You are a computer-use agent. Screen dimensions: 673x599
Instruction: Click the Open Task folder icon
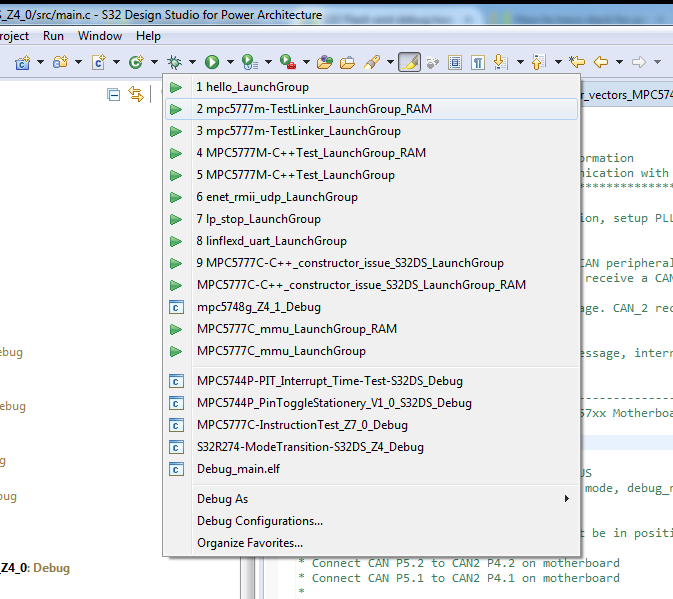[x=347, y=63]
